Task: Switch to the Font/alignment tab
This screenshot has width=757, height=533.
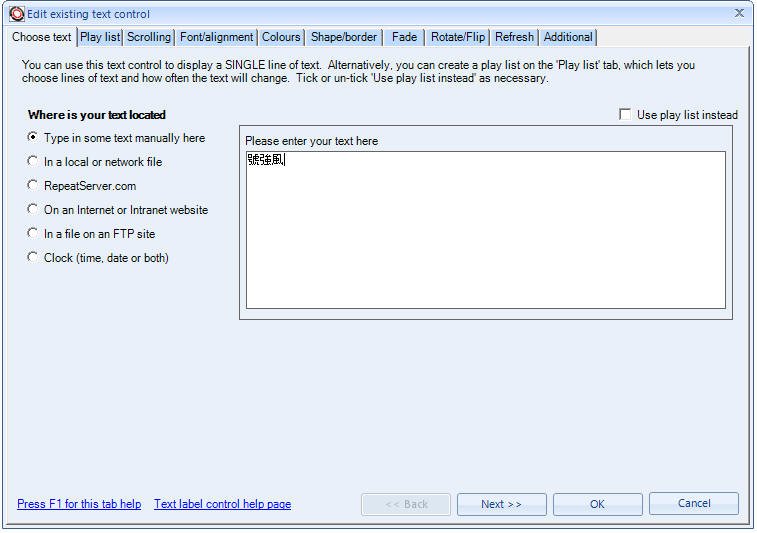Action: coord(216,37)
